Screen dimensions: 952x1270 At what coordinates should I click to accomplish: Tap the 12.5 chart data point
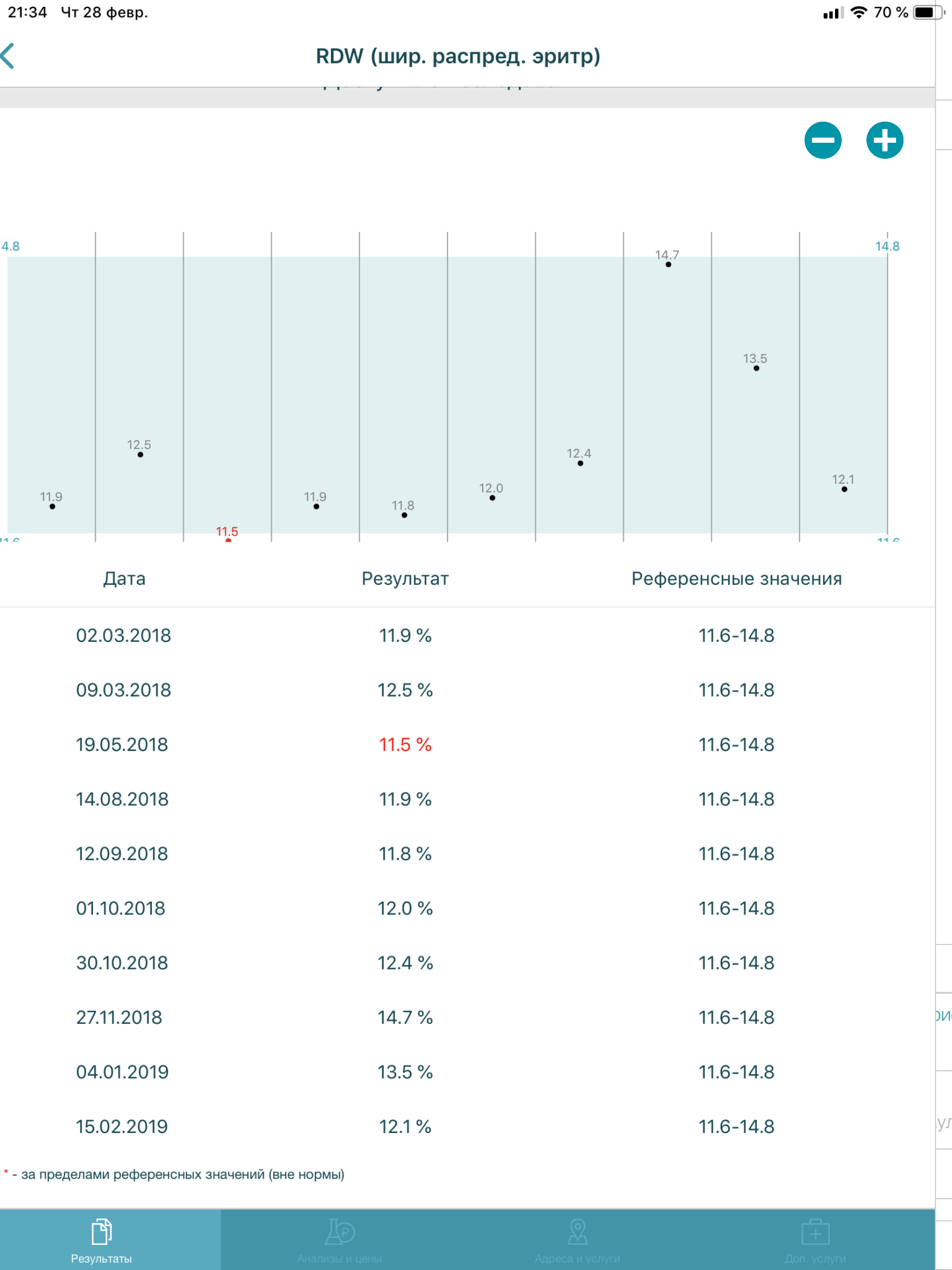click(140, 454)
